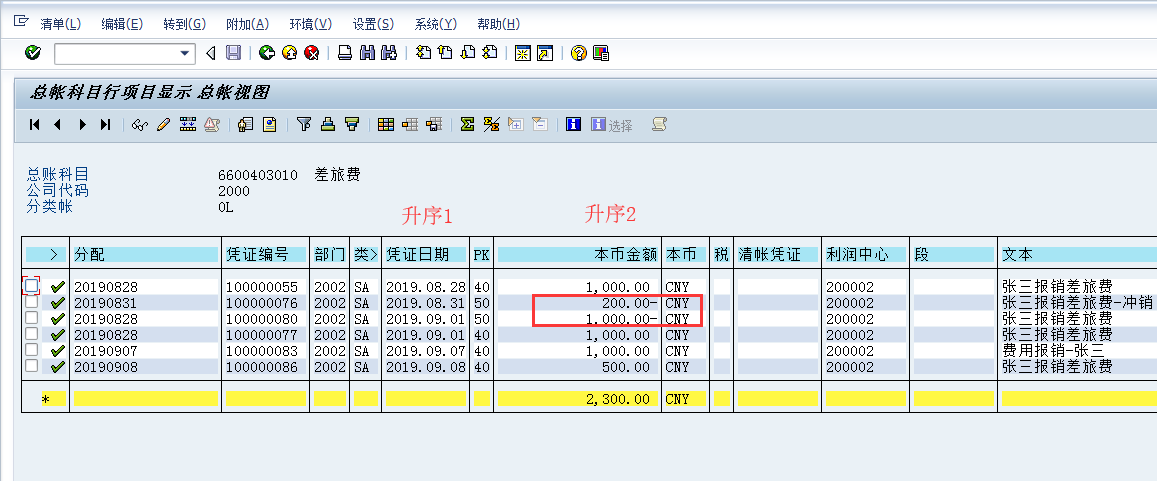Click document number 100000083 cell

coord(266,351)
